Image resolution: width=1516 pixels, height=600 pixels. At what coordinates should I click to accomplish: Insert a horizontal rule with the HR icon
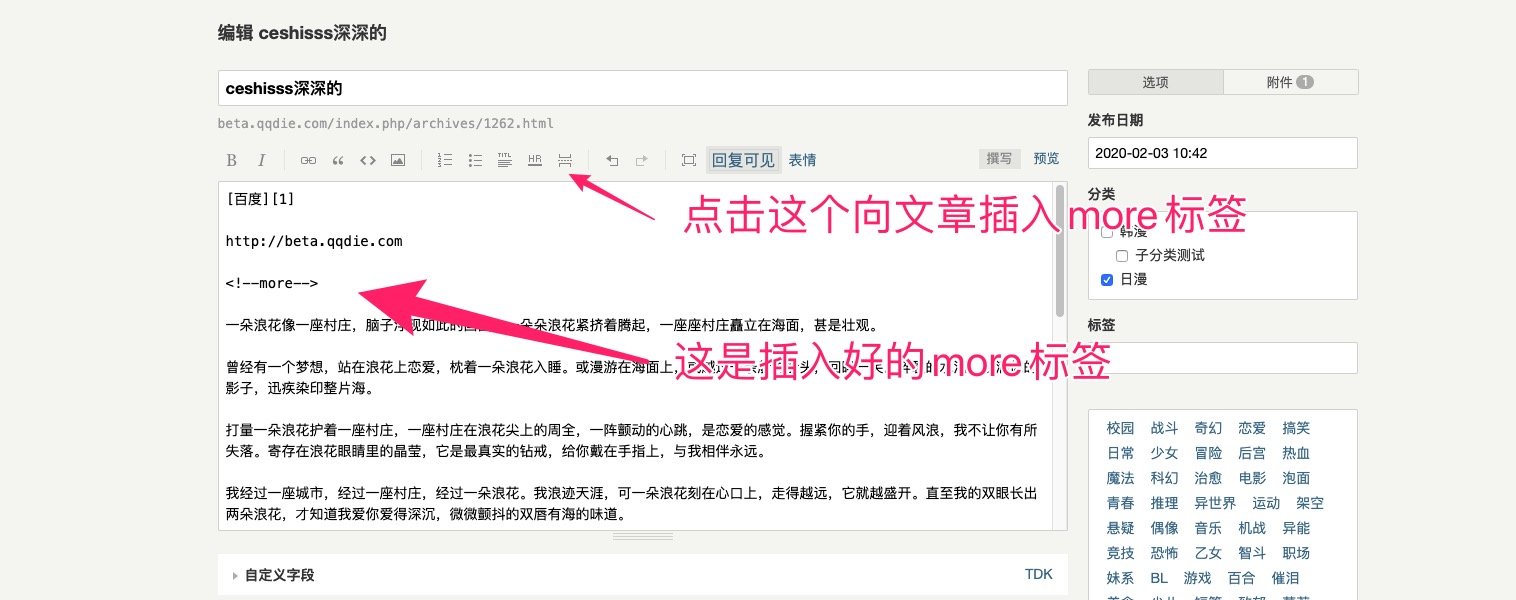[x=535, y=160]
